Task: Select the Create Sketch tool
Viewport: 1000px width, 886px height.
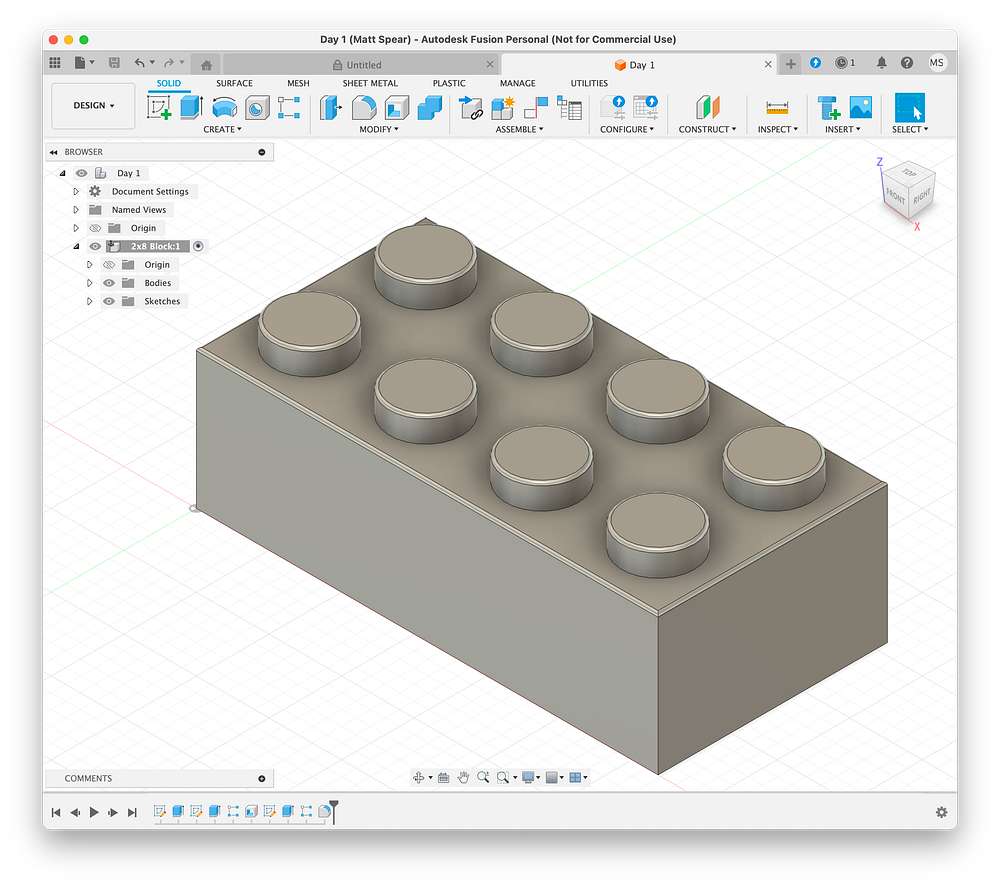Action: pos(159,108)
